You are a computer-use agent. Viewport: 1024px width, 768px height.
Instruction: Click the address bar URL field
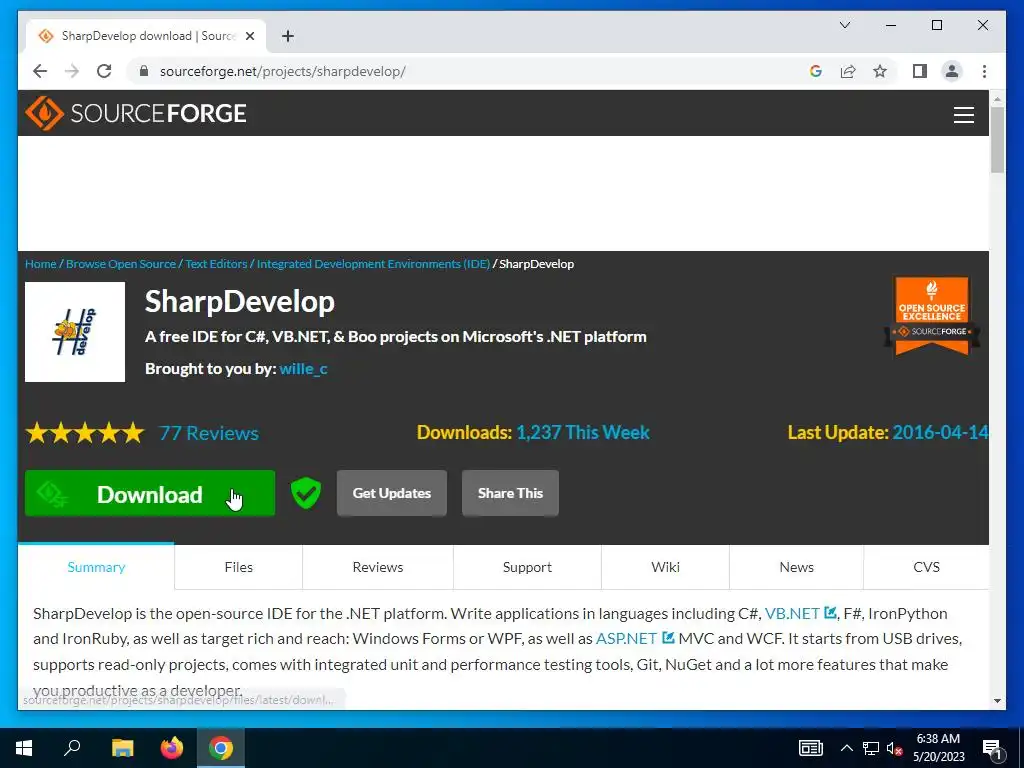click(470, 71)
